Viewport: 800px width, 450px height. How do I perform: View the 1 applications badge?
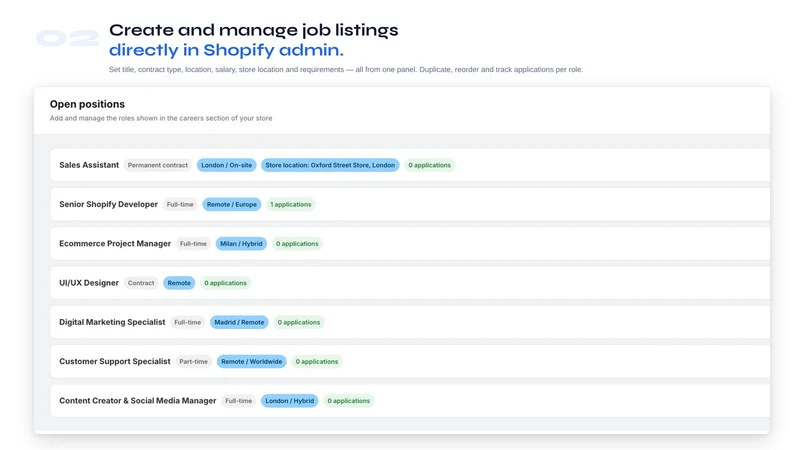291,205
